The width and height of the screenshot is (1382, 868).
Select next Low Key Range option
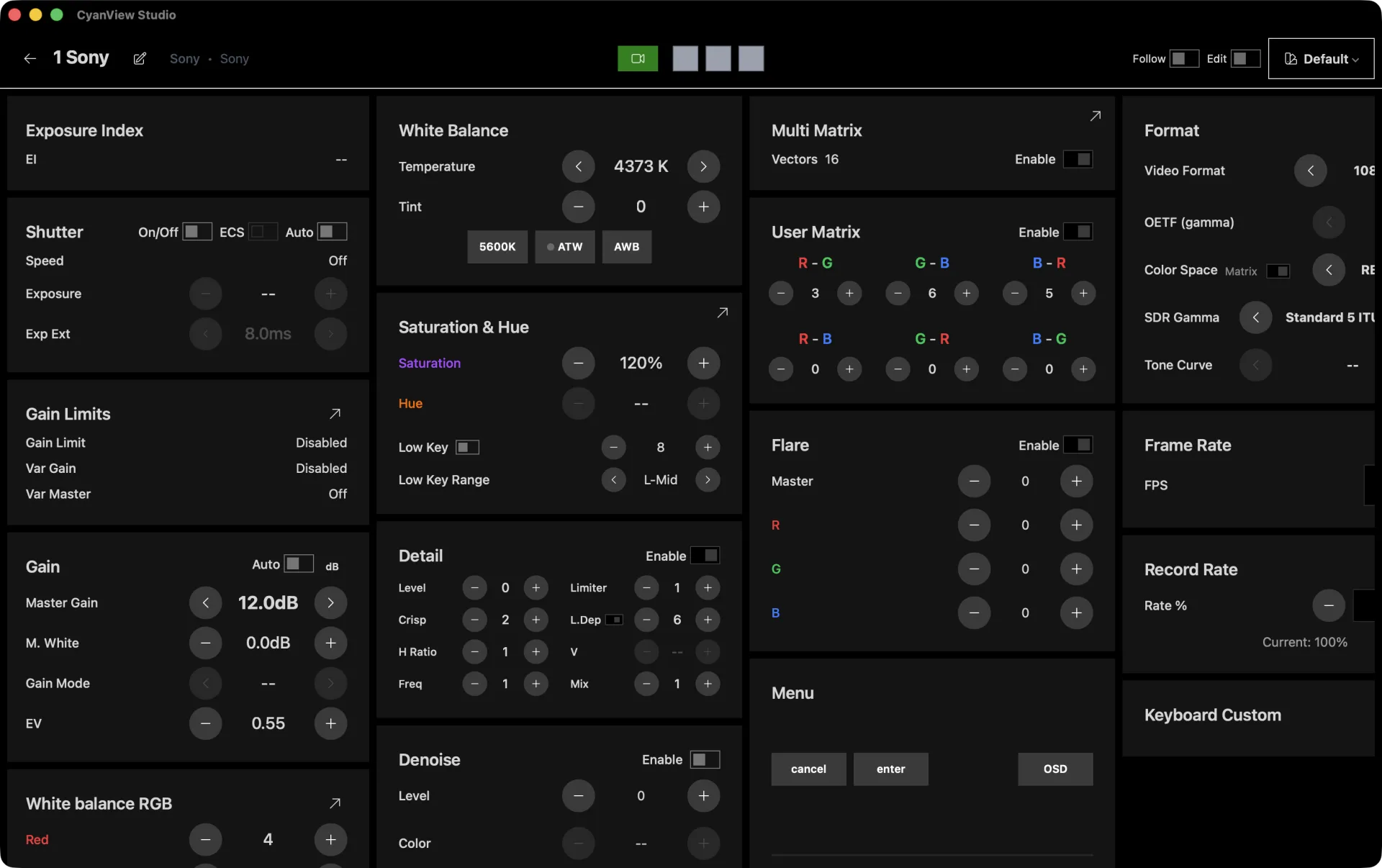(x=708, y=479)
